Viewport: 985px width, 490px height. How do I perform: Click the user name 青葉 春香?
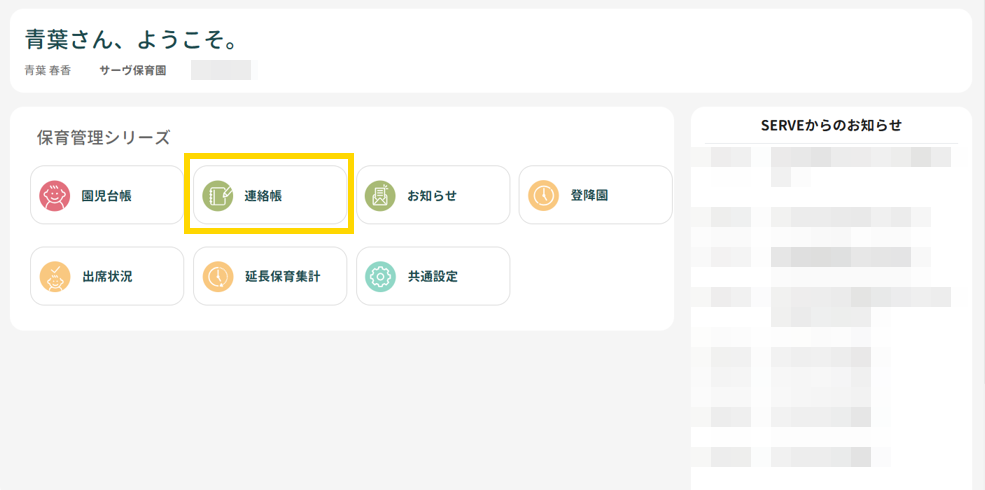(48, 71)
